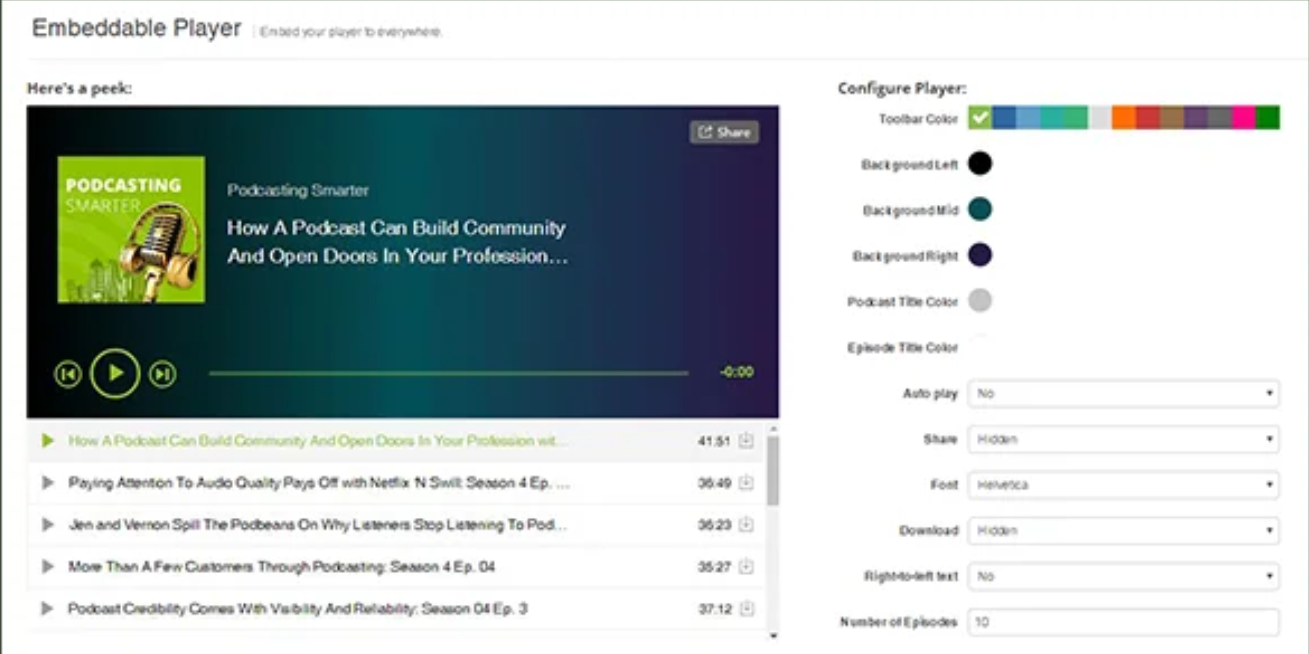Open the Podcast Title Color picker
1309x654 pixels.
(980, 301)
